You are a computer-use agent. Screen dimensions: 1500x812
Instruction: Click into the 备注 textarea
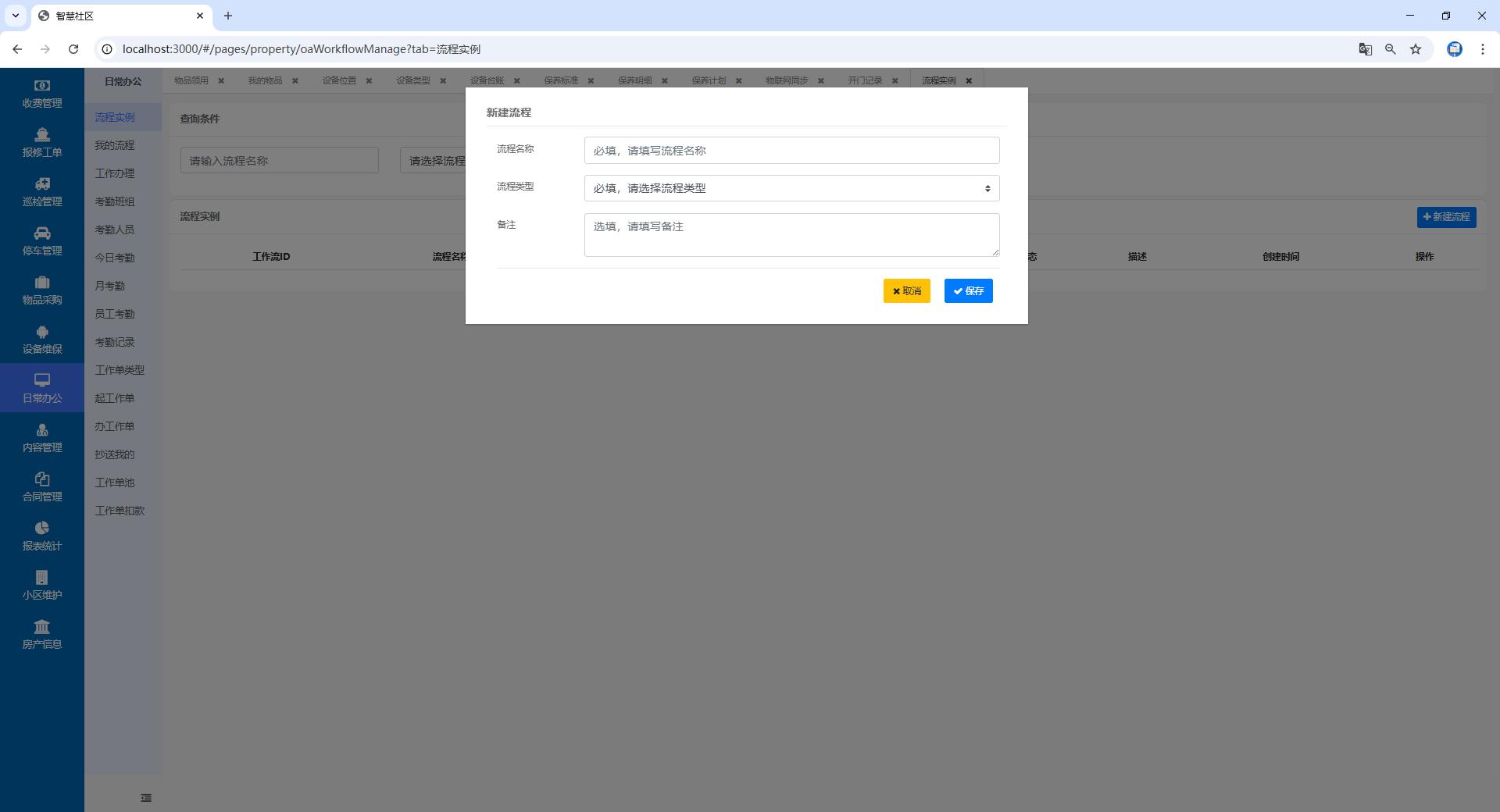click(791, 235)
